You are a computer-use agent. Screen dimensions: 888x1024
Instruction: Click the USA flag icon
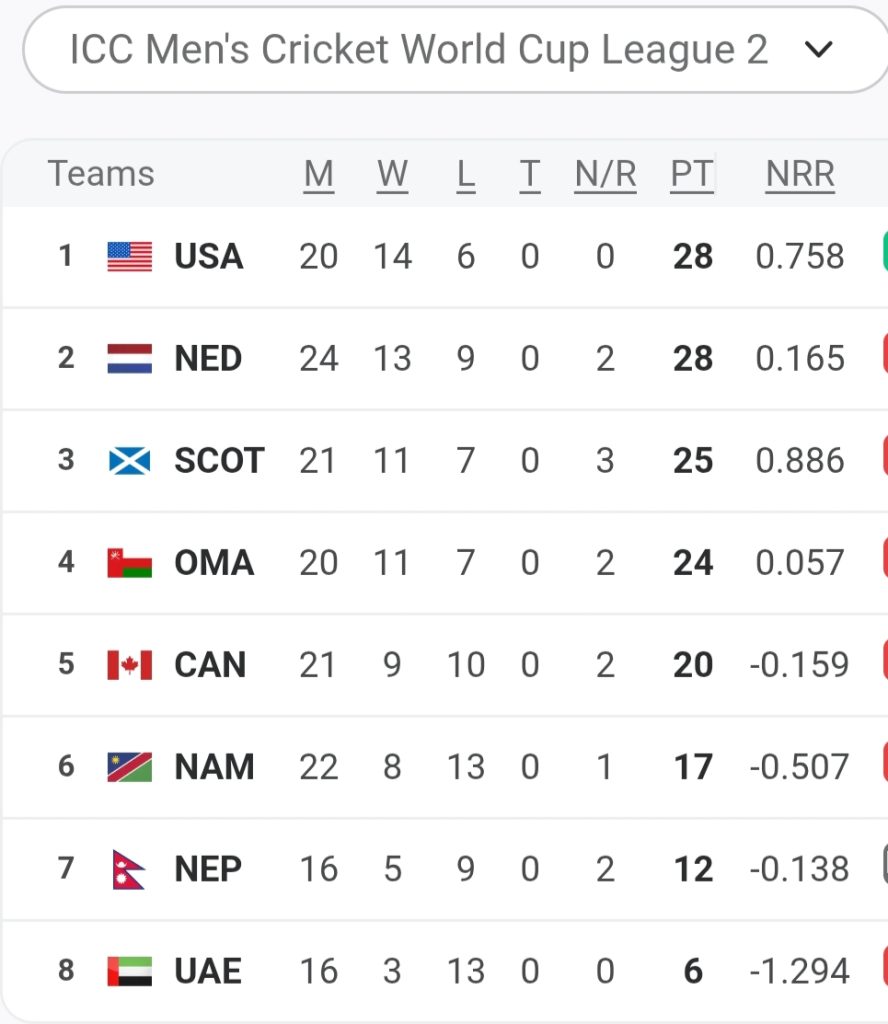pyautogui.click(x=130, y=257)
